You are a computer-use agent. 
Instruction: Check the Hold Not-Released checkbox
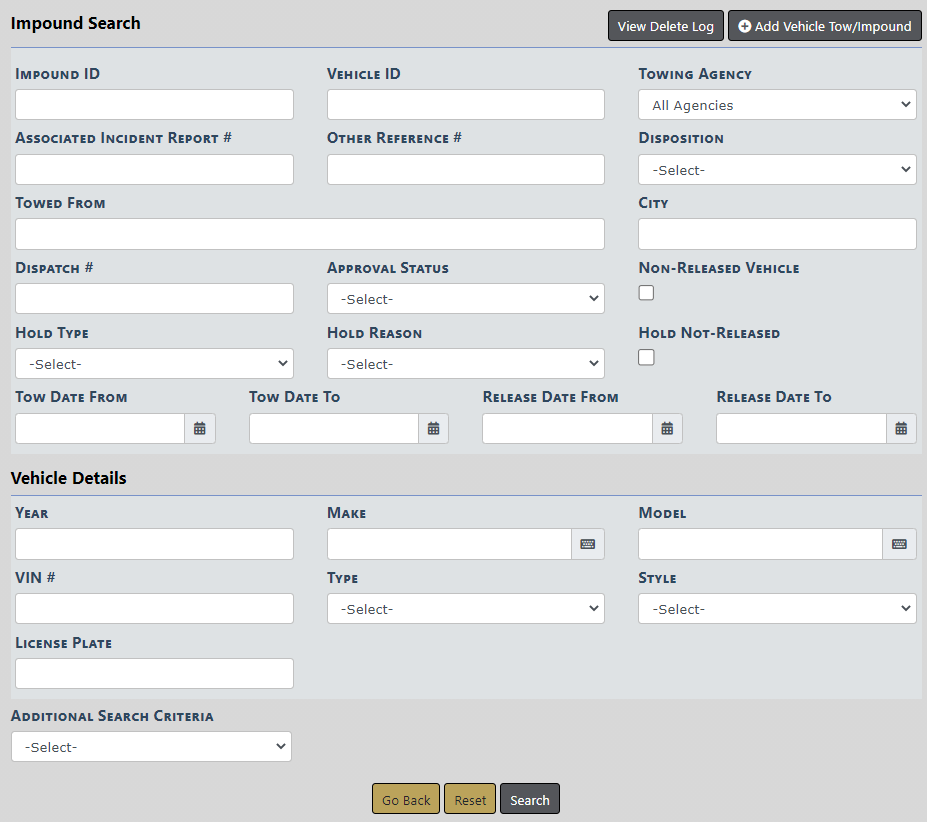(x=647, y=357)
